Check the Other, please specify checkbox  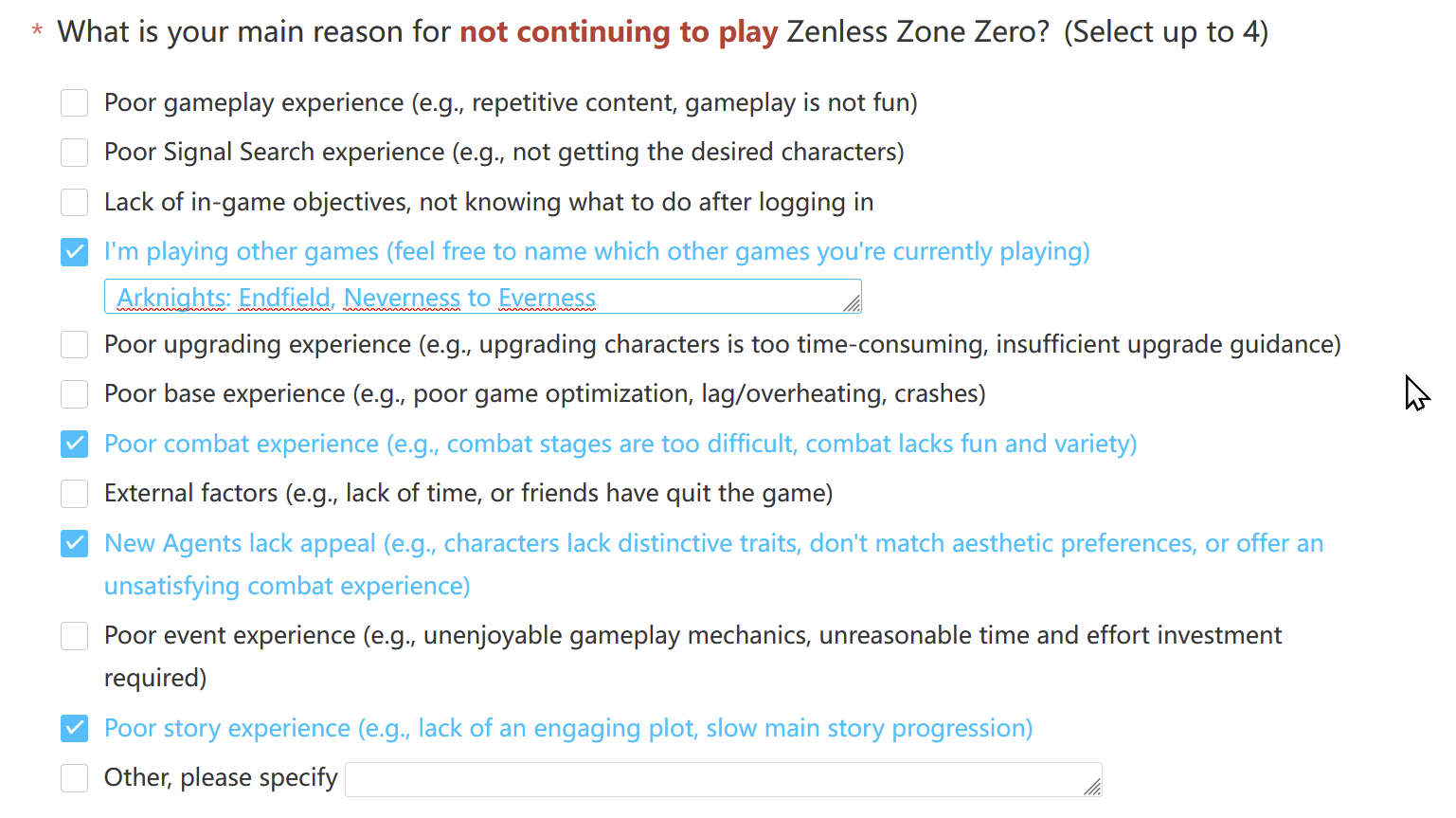click(75, 778)
